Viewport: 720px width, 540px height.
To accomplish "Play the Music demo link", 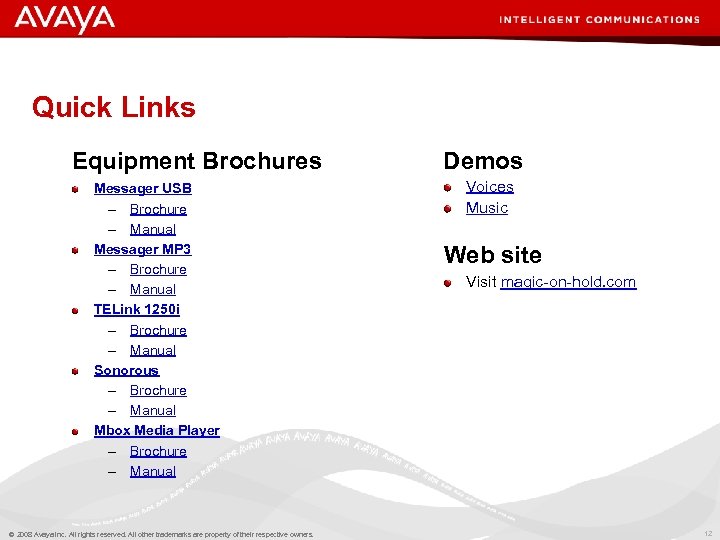I will [487, 208].
